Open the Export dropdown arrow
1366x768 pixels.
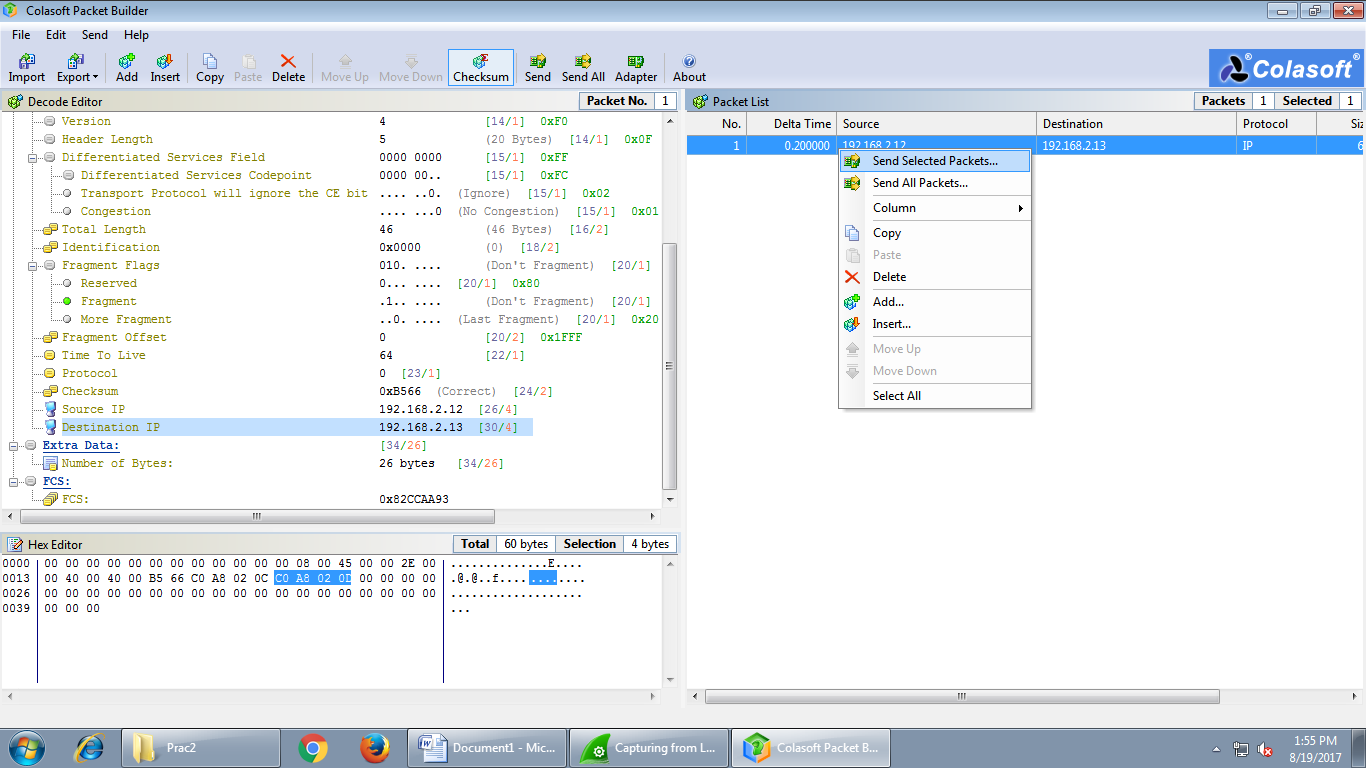(x=95, y=77)
